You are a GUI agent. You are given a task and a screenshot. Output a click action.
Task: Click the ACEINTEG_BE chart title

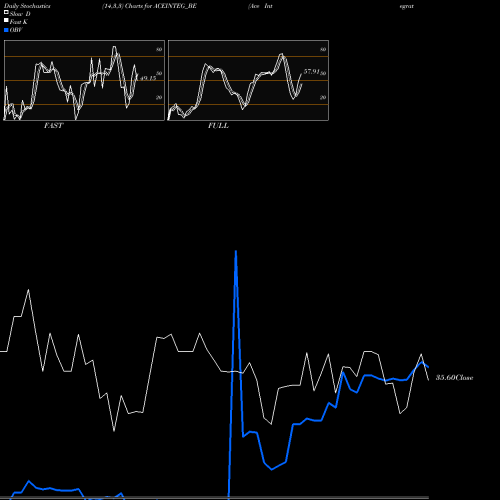(x=149, y=6)
